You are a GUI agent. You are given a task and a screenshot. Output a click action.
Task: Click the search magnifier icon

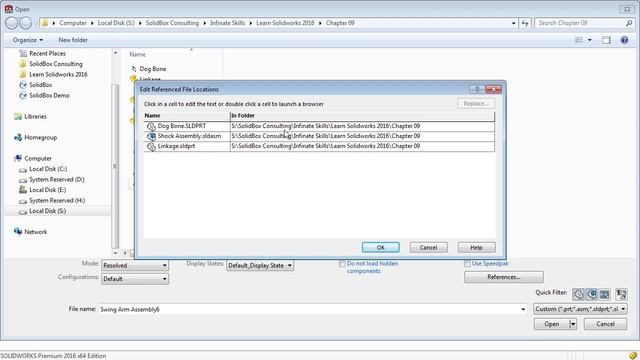pyautogui.click(x=629, y=23)
